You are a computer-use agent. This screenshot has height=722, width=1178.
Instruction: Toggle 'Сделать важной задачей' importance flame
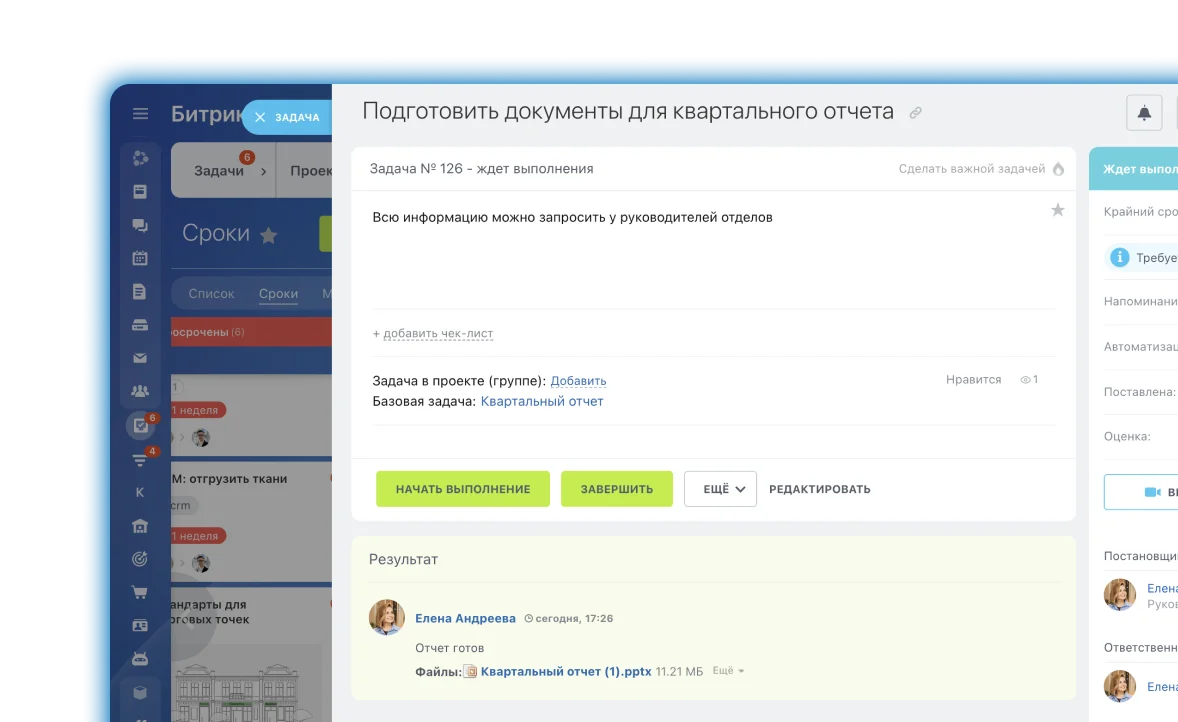(x=1057, y=169)
